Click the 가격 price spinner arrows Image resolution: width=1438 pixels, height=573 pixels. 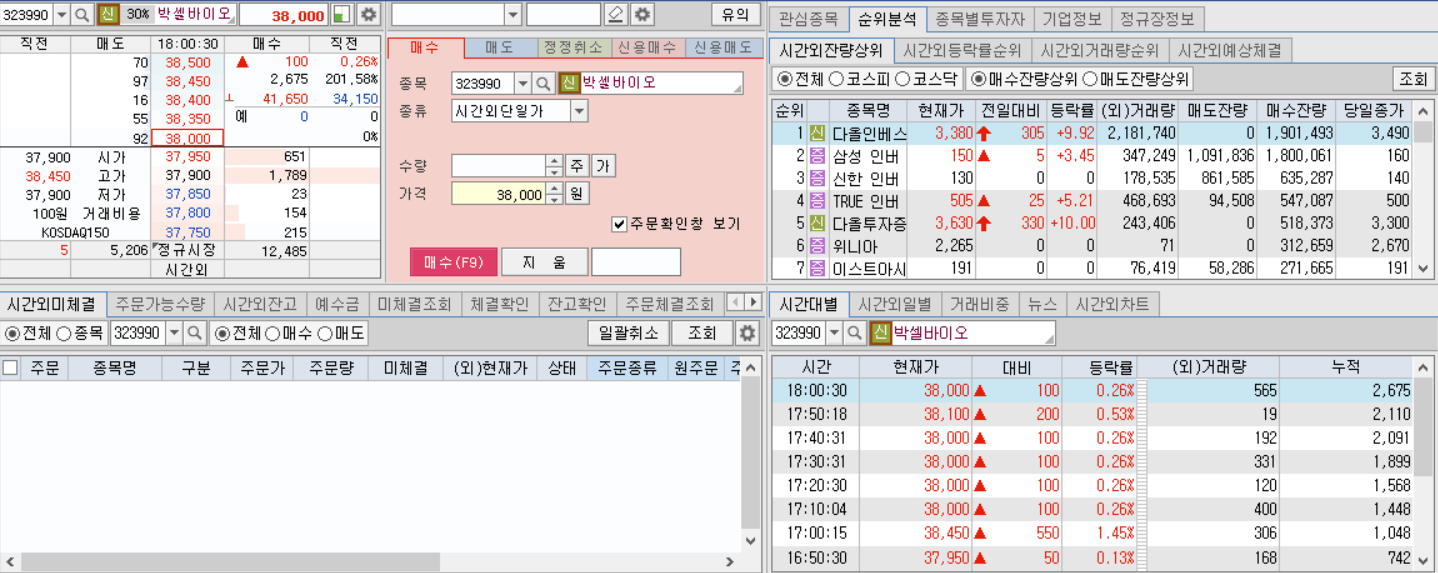pos(554,194)
